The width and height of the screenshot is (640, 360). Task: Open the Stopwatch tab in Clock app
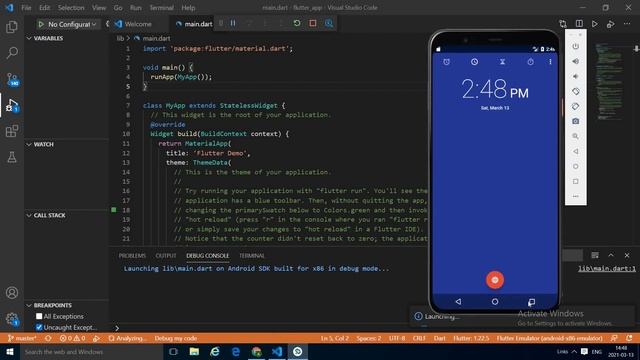tap(530, 62)
